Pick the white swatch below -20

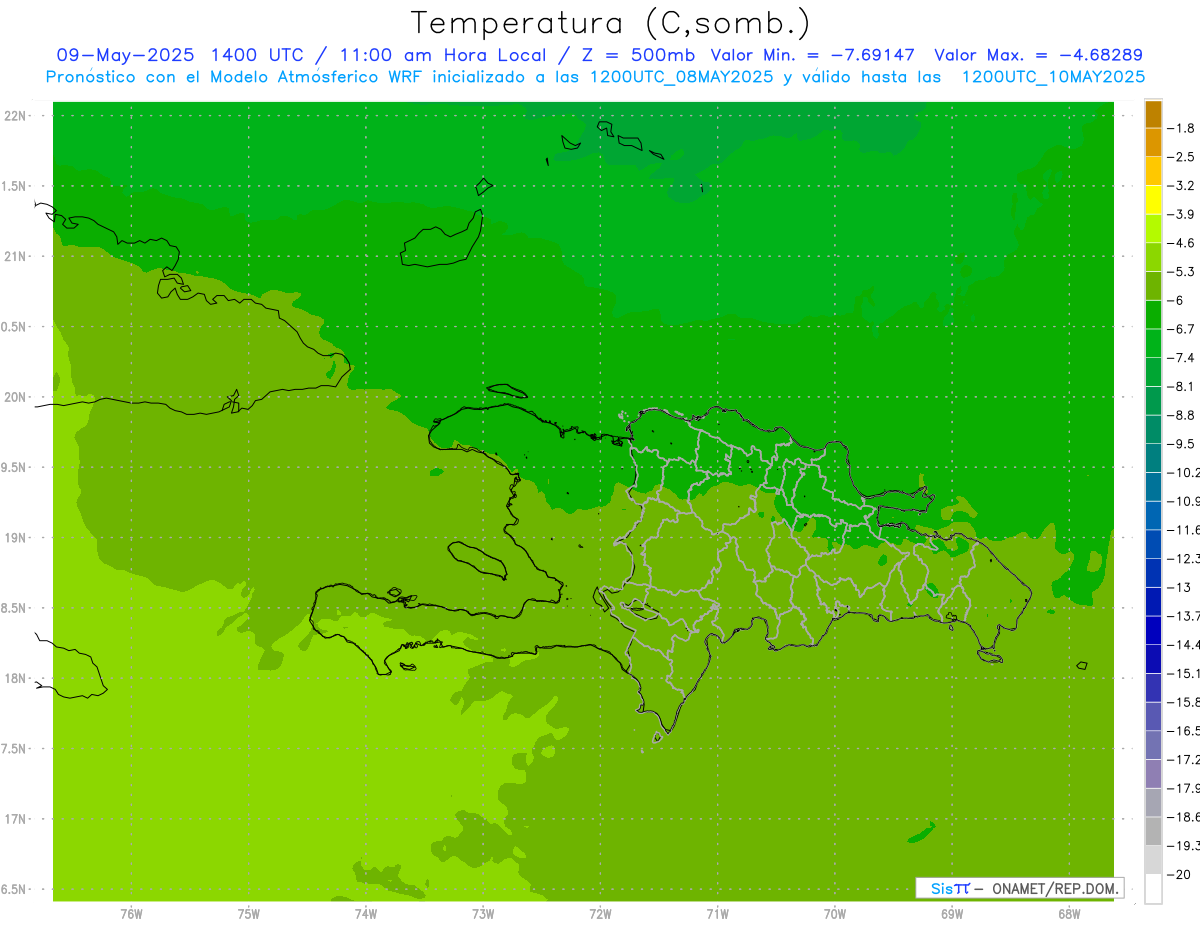(x=1153, y=888)
